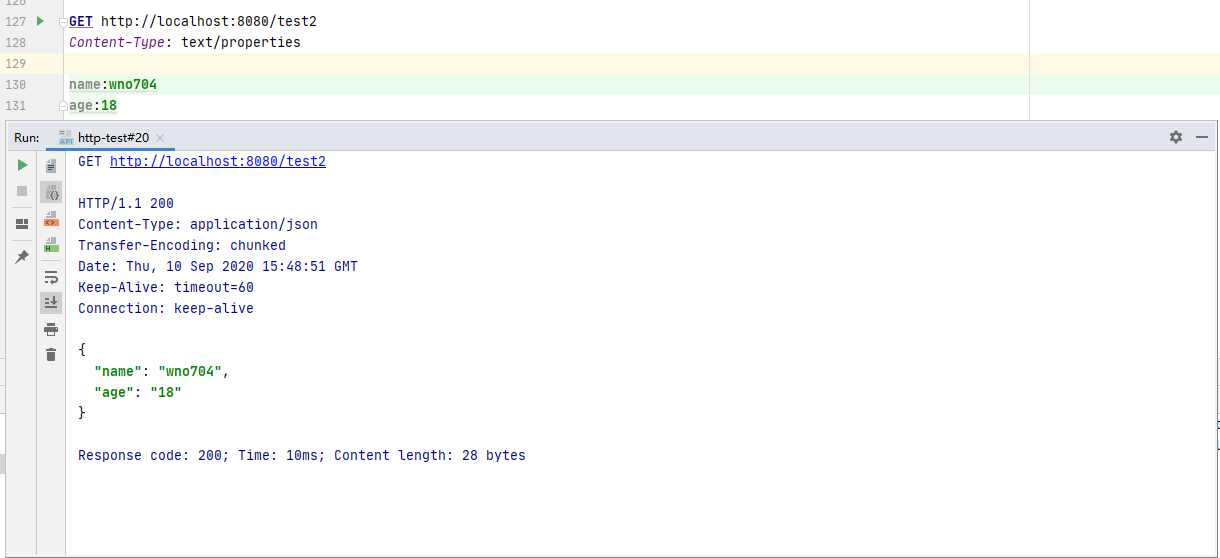This screenshot has width=1220, height=558.
Task: Pin the http-test#20 run tab
Action: tap(22, 257)
